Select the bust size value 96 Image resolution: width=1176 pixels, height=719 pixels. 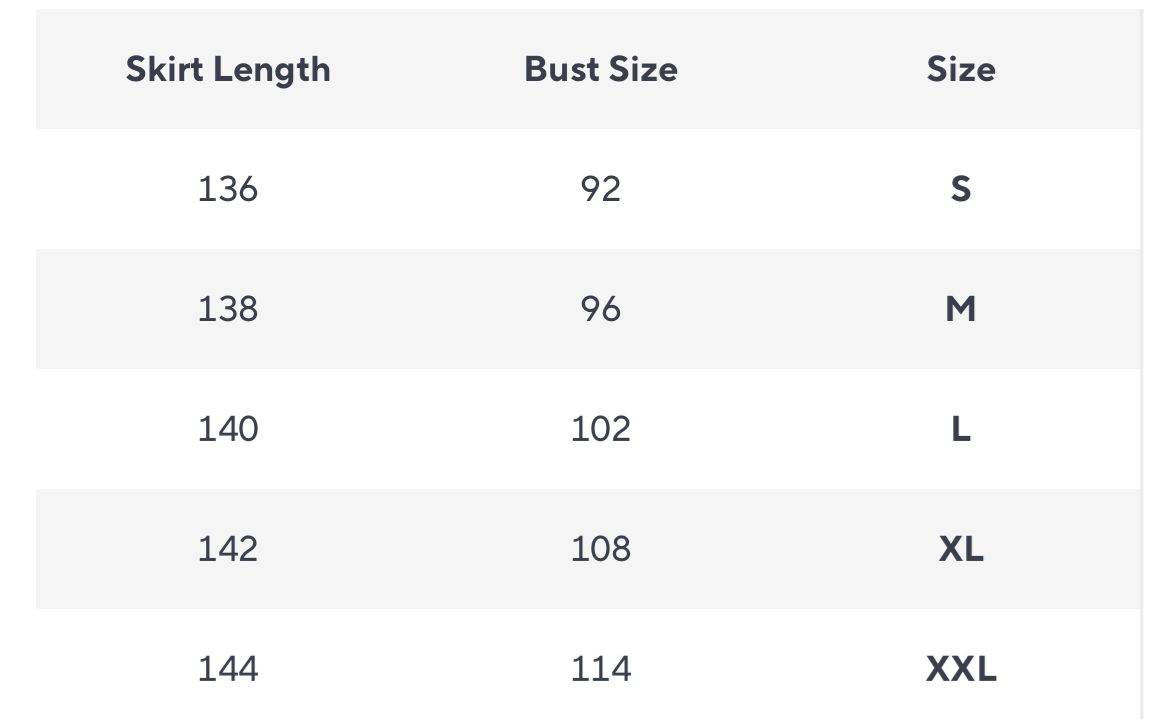(601, 309)
